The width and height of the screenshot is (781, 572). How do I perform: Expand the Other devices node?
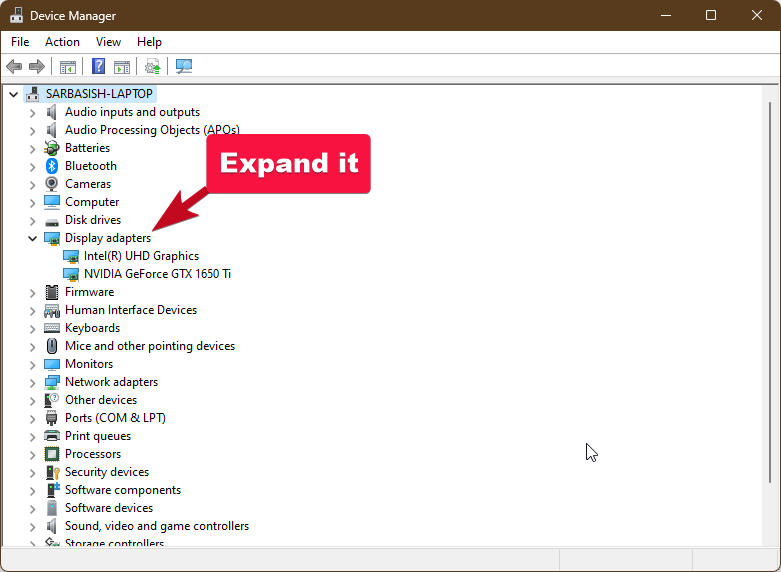[x=32, y=401]
